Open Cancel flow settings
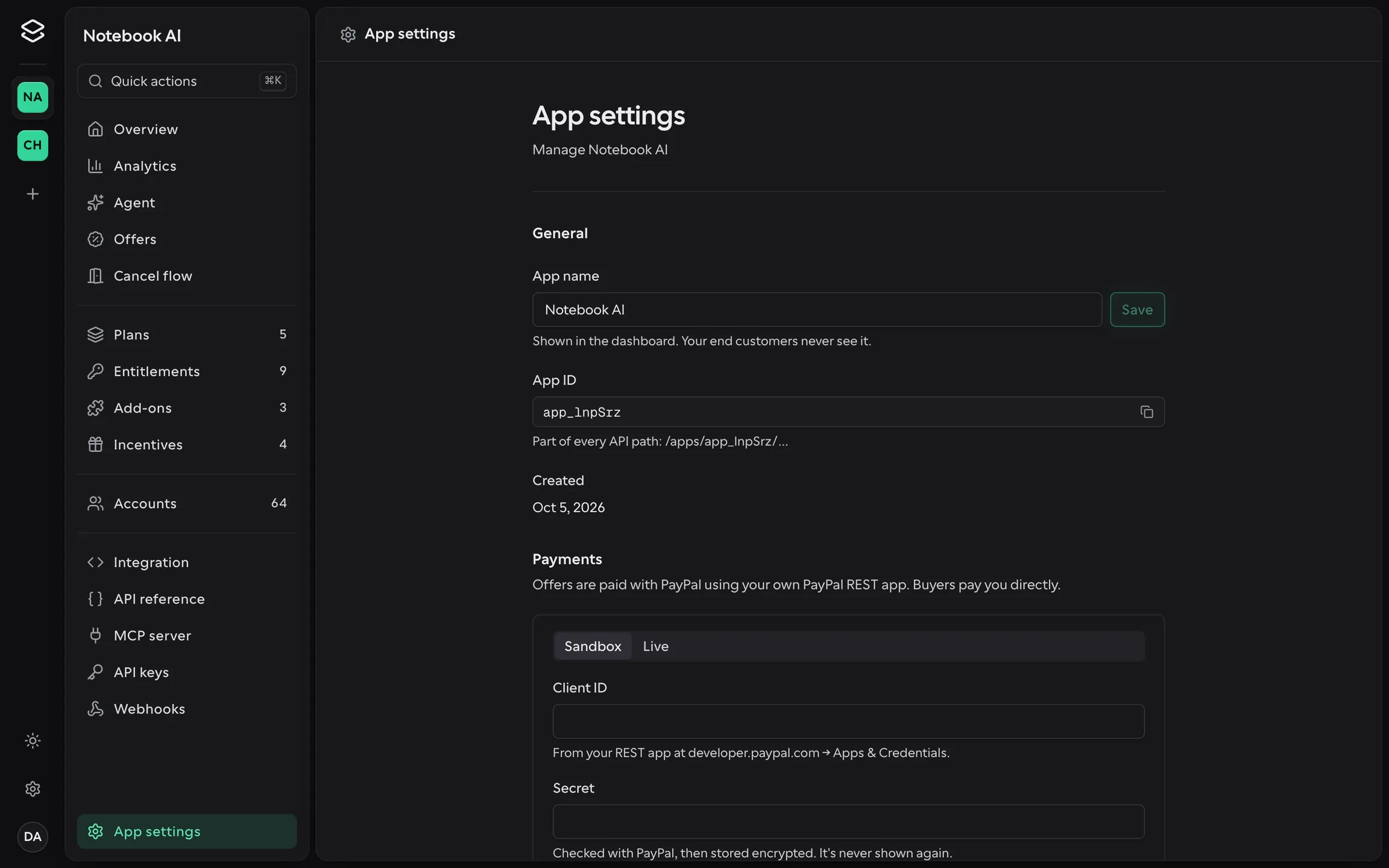The width and height of the screenshot is (1389, 868). (x=187, y=275)
